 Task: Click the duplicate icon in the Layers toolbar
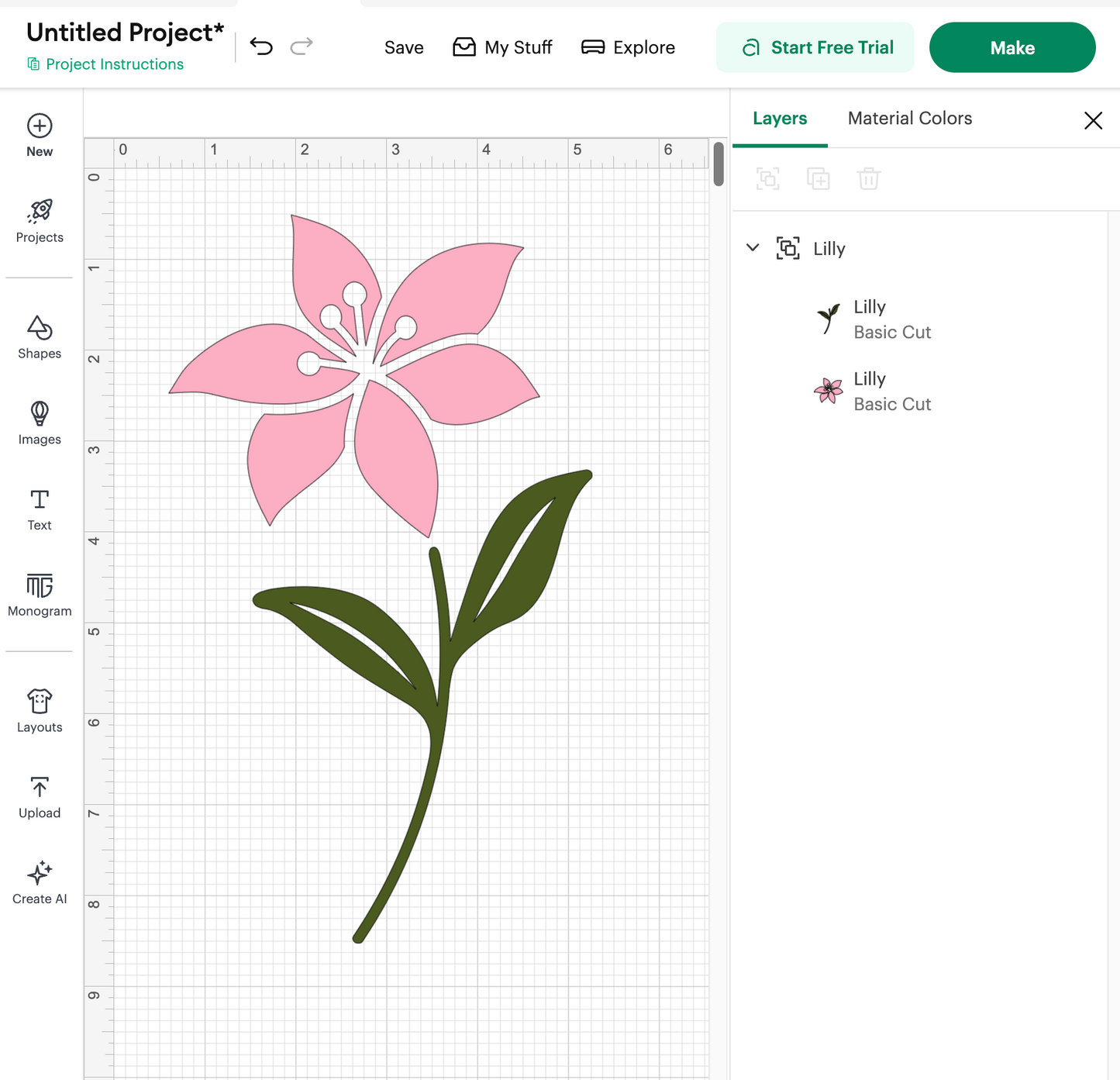(x=818, y=179)
